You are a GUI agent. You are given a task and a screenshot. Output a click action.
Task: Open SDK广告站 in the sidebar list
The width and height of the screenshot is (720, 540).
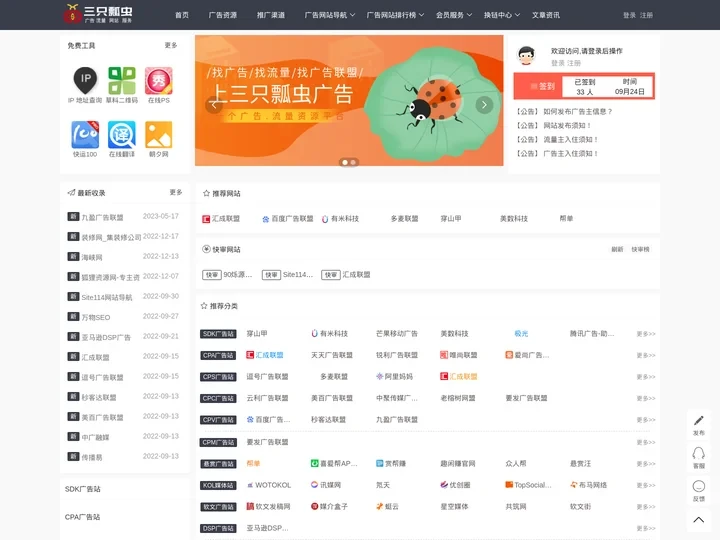(x=83, y=489)
